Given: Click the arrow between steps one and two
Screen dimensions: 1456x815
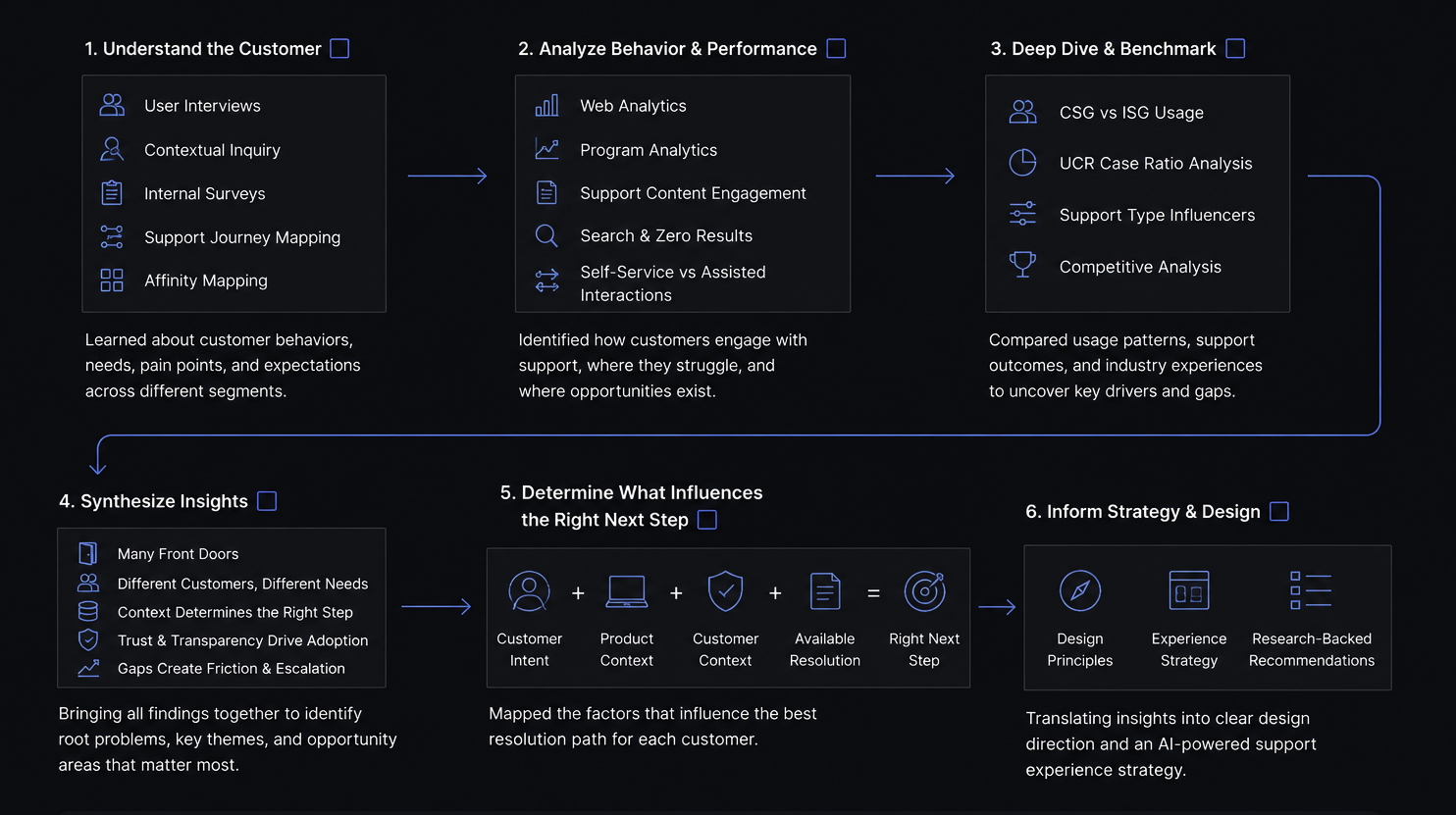Looking at the screenshot, I should click(447, 176).
